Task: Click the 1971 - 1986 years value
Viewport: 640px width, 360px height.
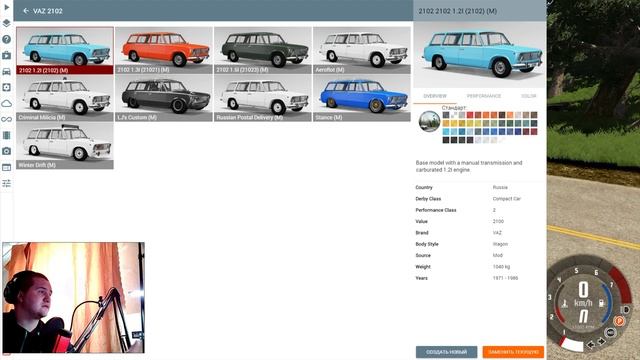Action: pyautogui.click(x=505, y=278)
